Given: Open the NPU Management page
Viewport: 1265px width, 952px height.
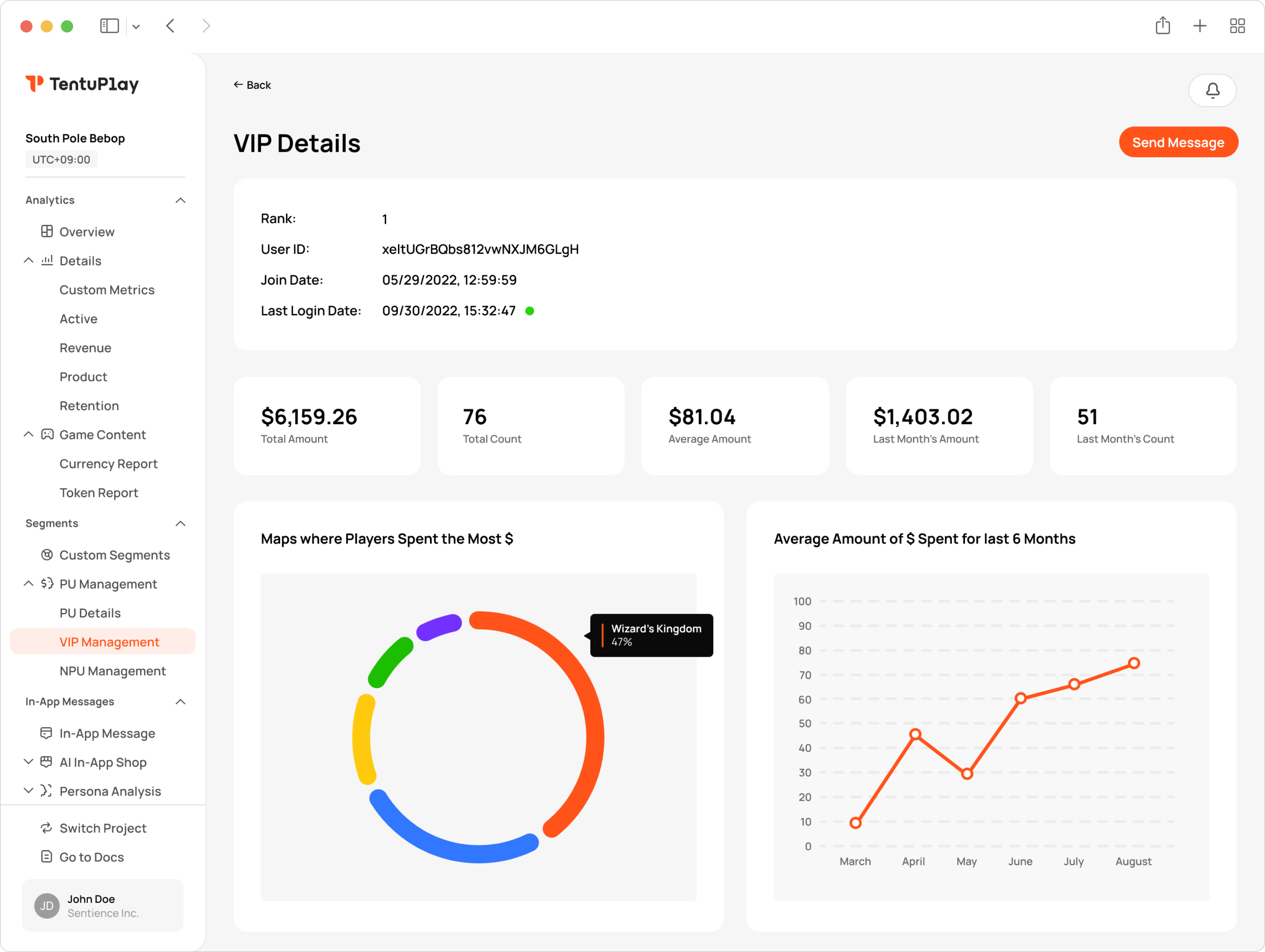Looking at the screenshot, I should click(x=113, y=671).
